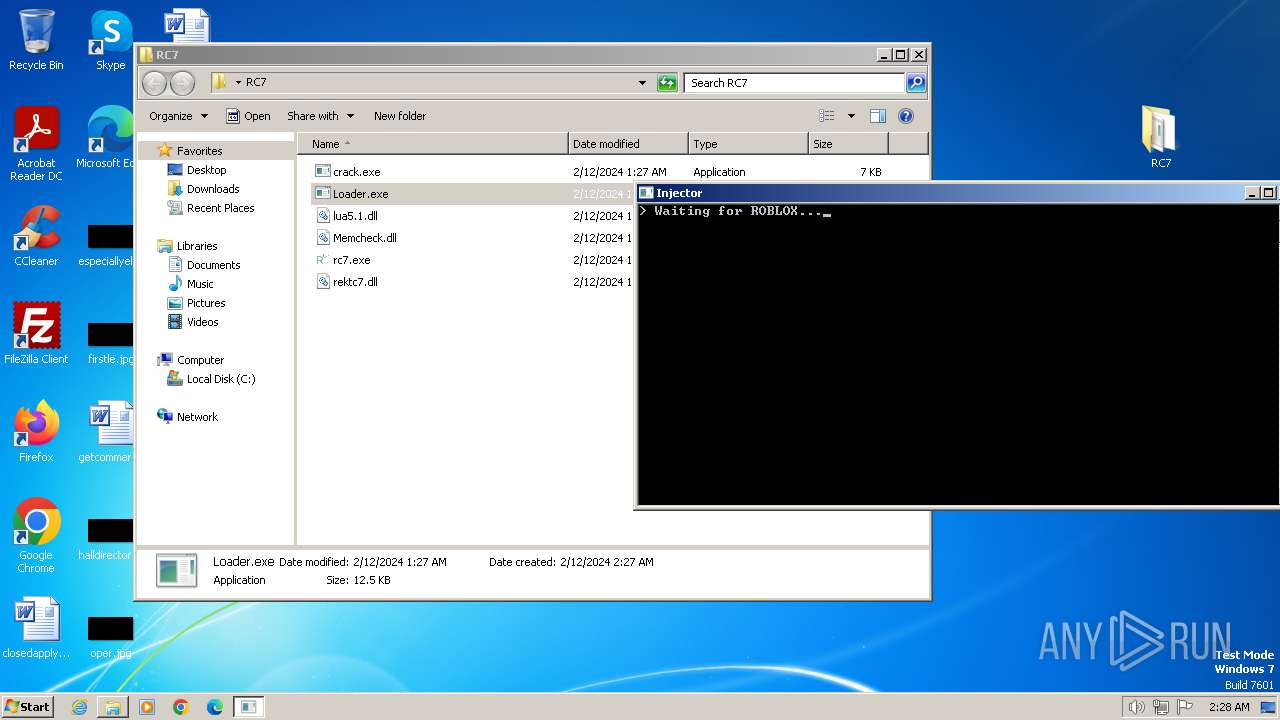1280x720 pixels.
Task: Change the view with the views icon
Action: pyautogui.click(x=827, y=116)
